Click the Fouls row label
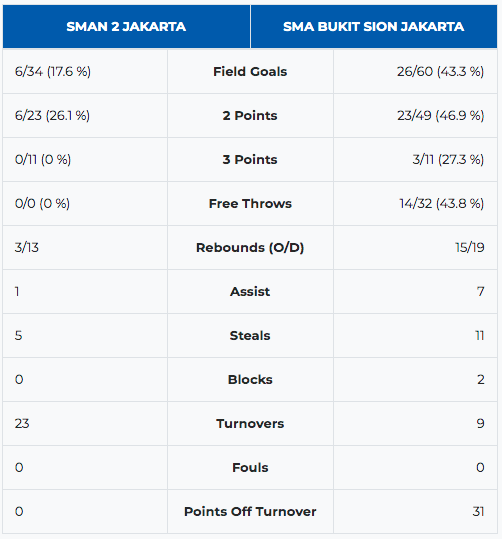The width and height of the screenshot is (502, 539). point(250,468)
